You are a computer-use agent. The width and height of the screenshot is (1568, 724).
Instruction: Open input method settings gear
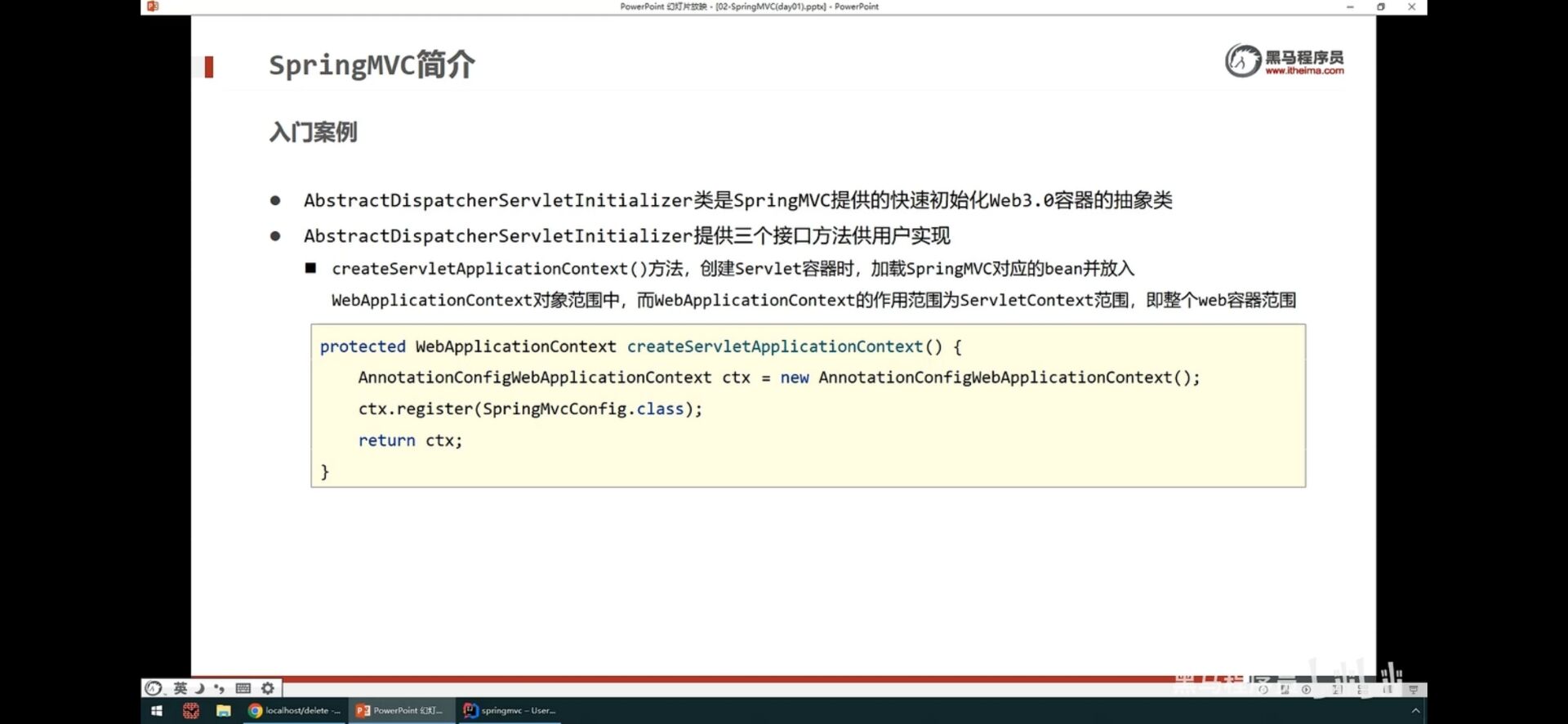(x=268, y=688)
